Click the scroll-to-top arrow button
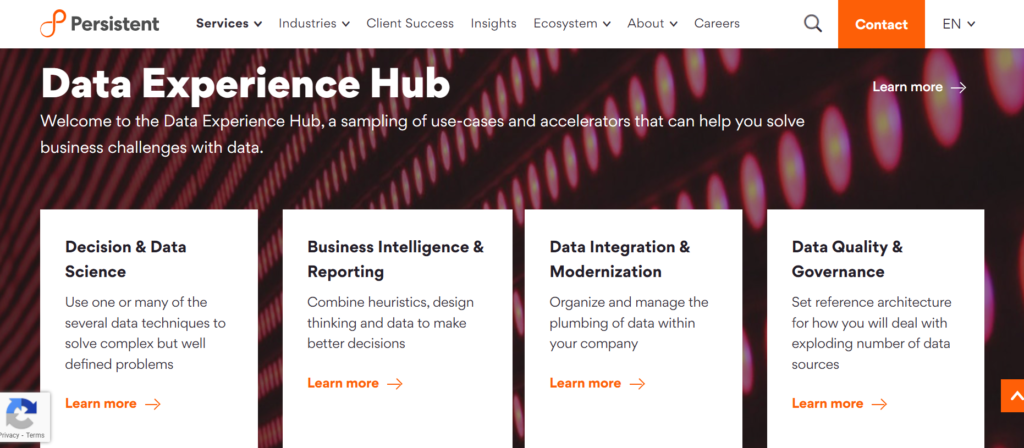1024x448 pixels. [1012, 396]
